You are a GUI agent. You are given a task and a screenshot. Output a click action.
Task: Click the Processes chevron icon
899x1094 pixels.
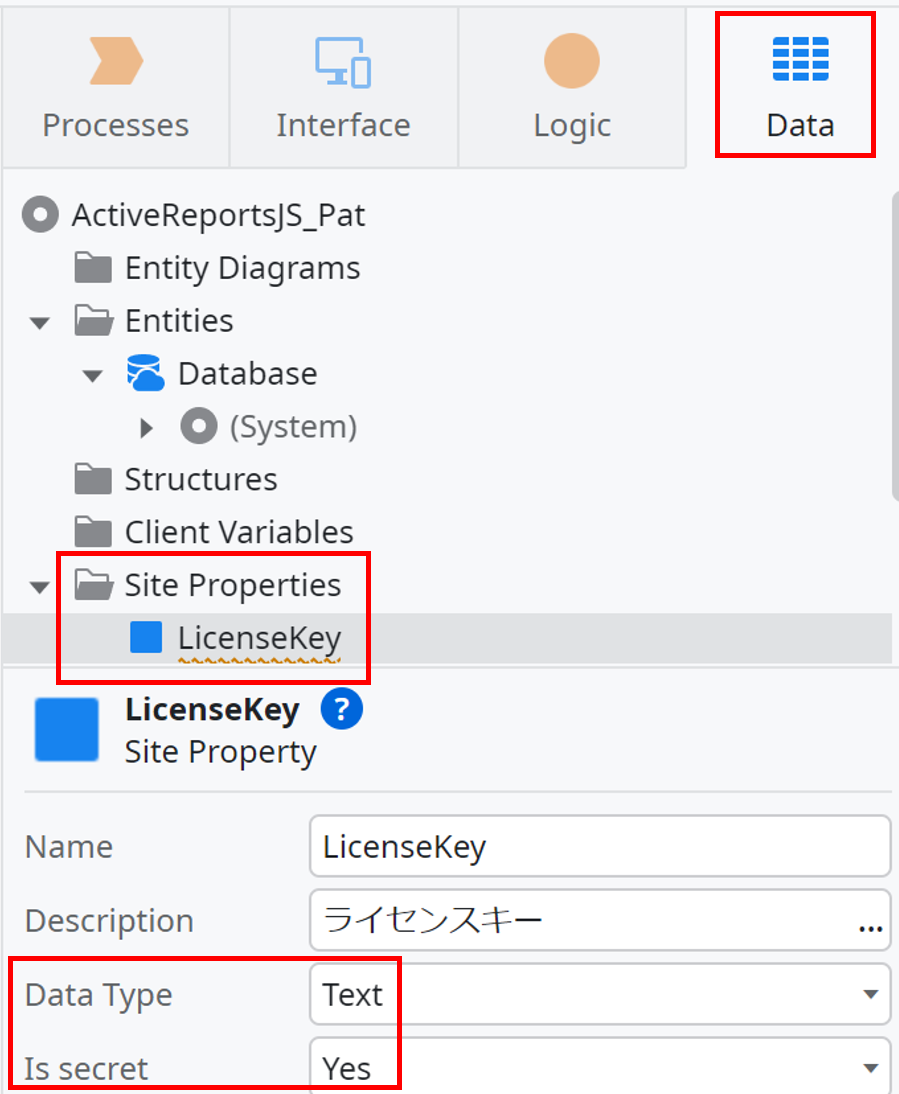(116, 61)
